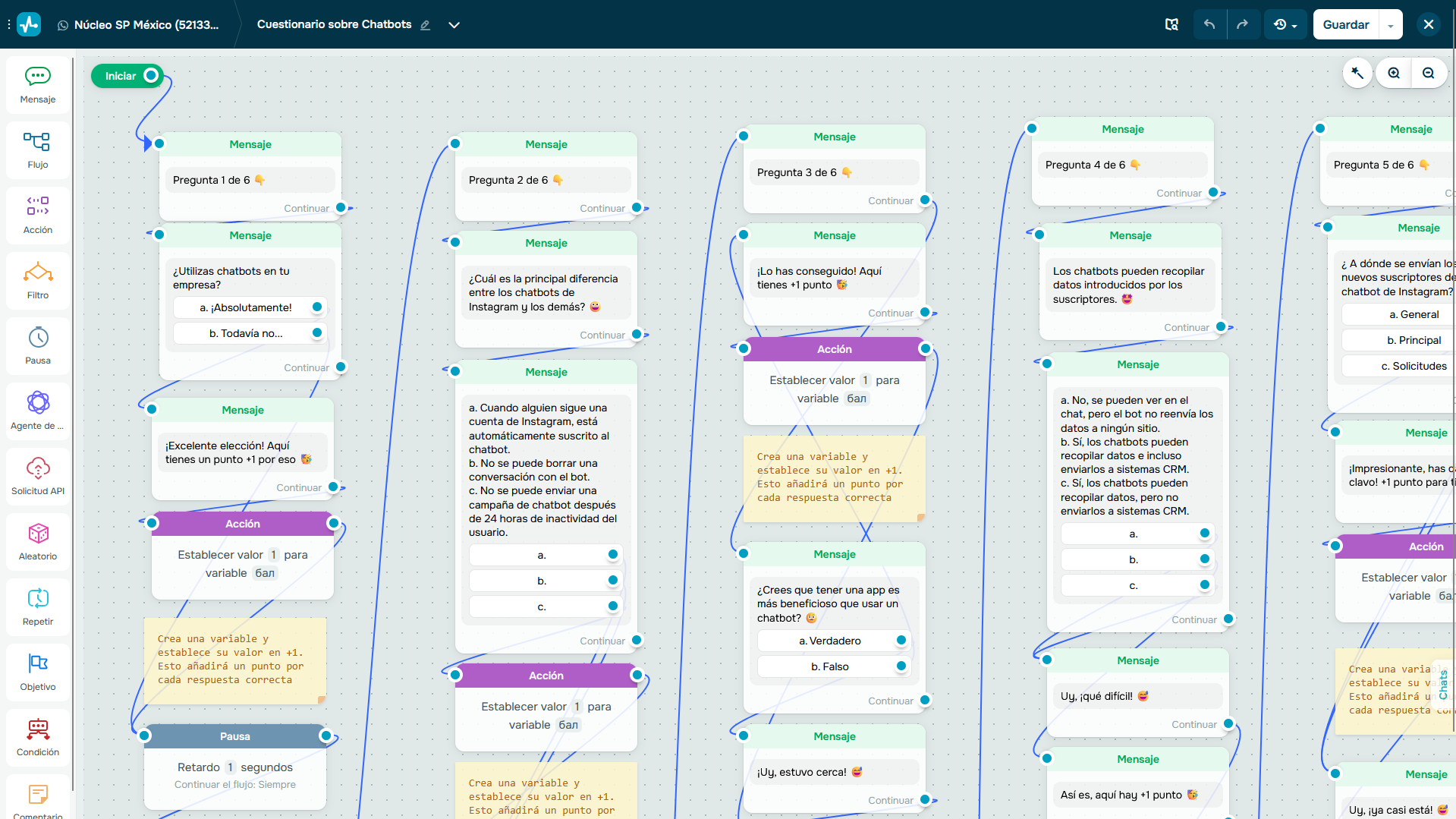
Task: Select the Flujo block in sidebar
Action: point(38,150)
